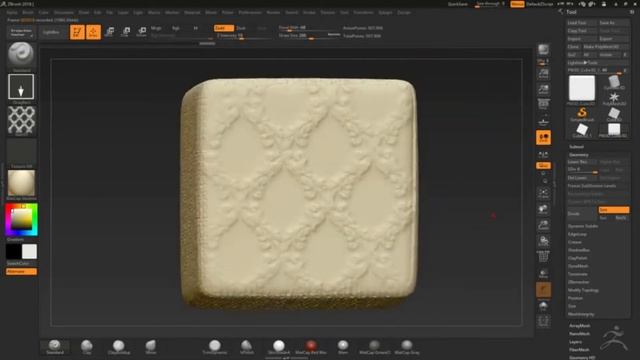Open the DragRect stroke picker
The image size is (640, 360).
pos(21,87)
